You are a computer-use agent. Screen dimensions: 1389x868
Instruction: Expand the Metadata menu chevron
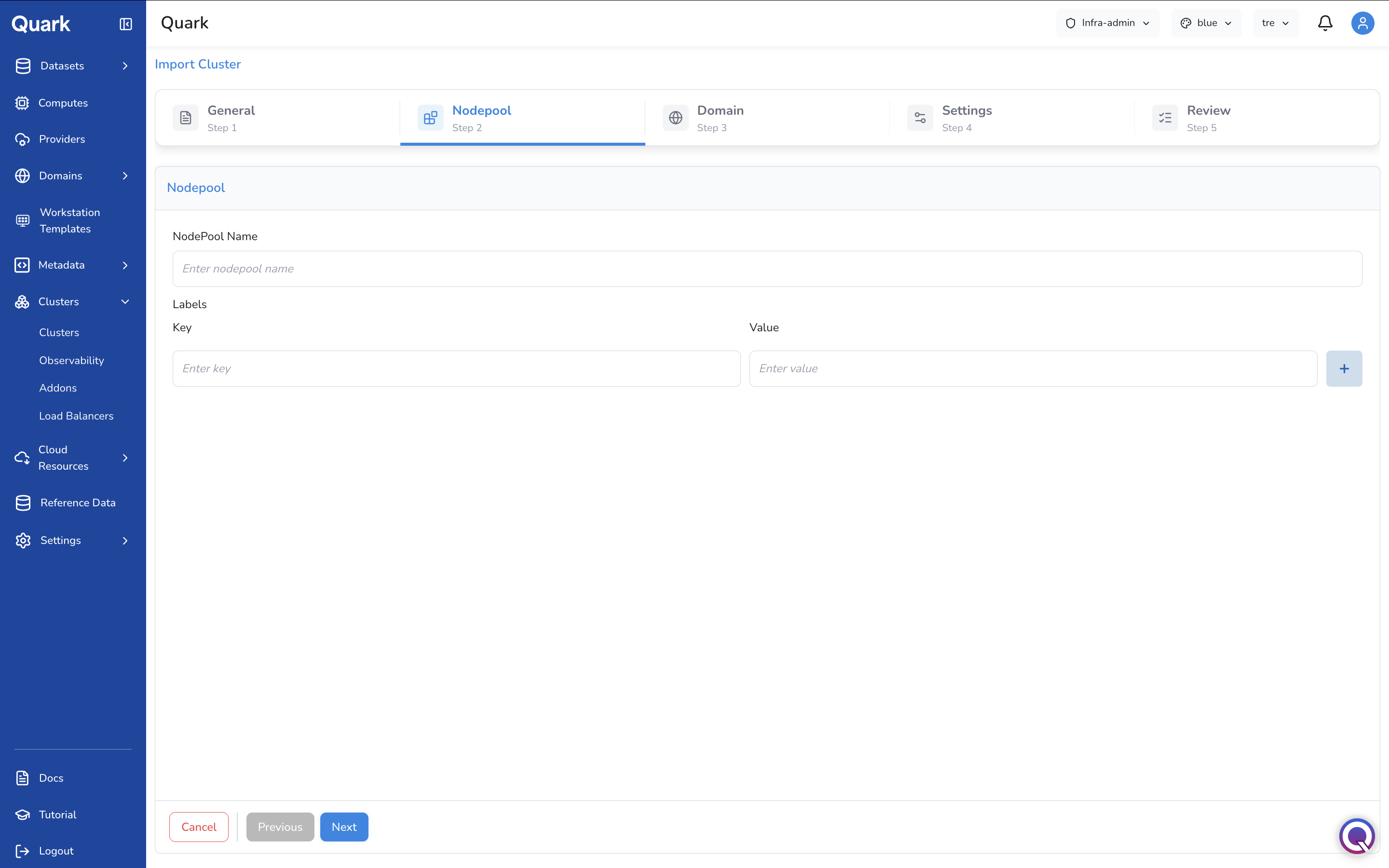click(x=125, y=265)
